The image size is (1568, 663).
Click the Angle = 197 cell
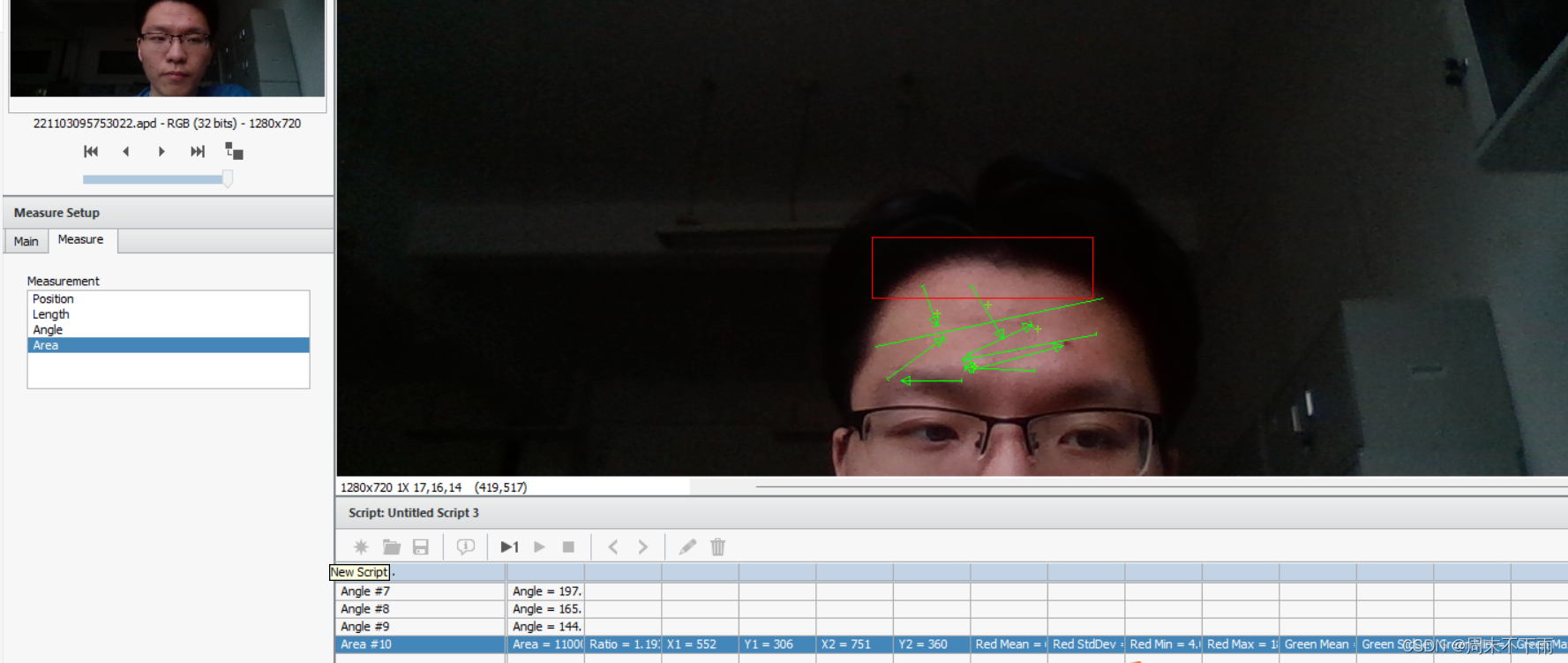click(x=545, y=591)
